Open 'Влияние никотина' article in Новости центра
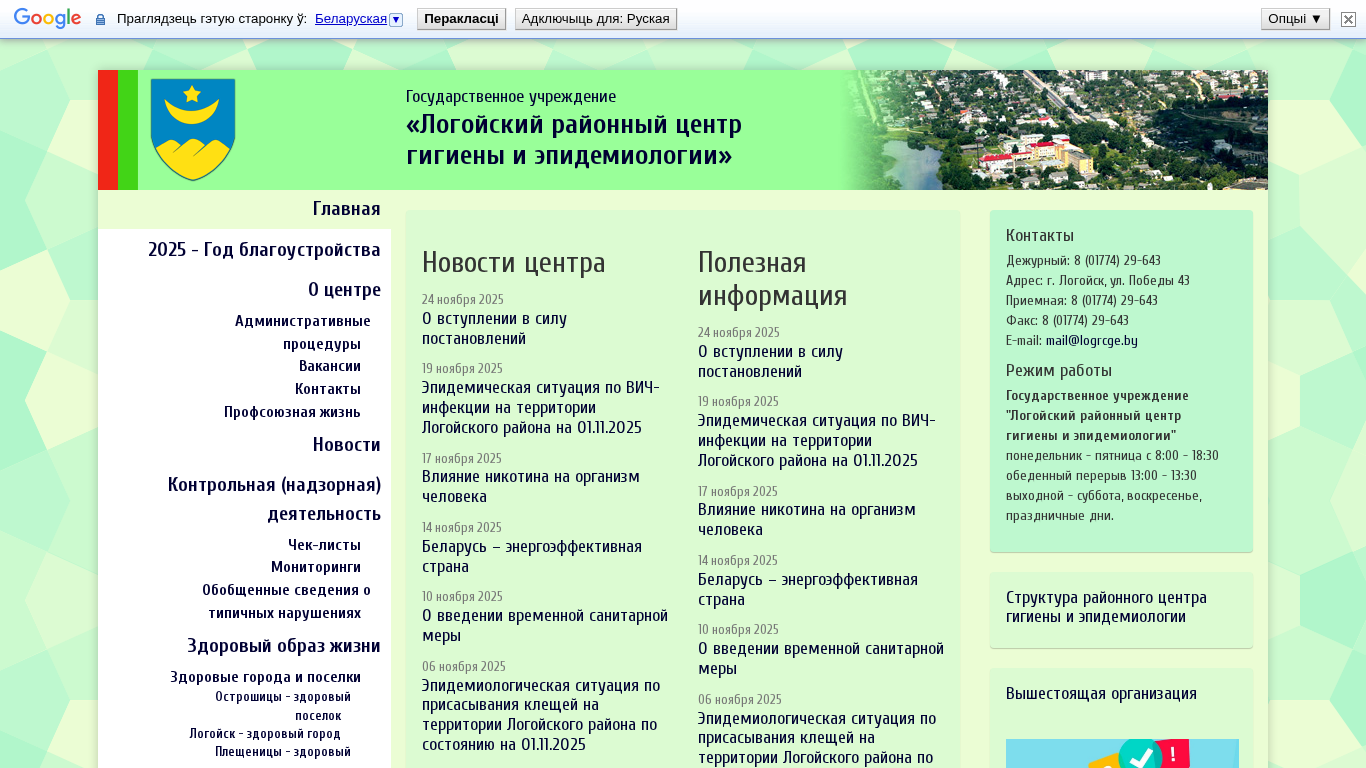The width and height of the screenshot is (1366, 768). point(531,487)
